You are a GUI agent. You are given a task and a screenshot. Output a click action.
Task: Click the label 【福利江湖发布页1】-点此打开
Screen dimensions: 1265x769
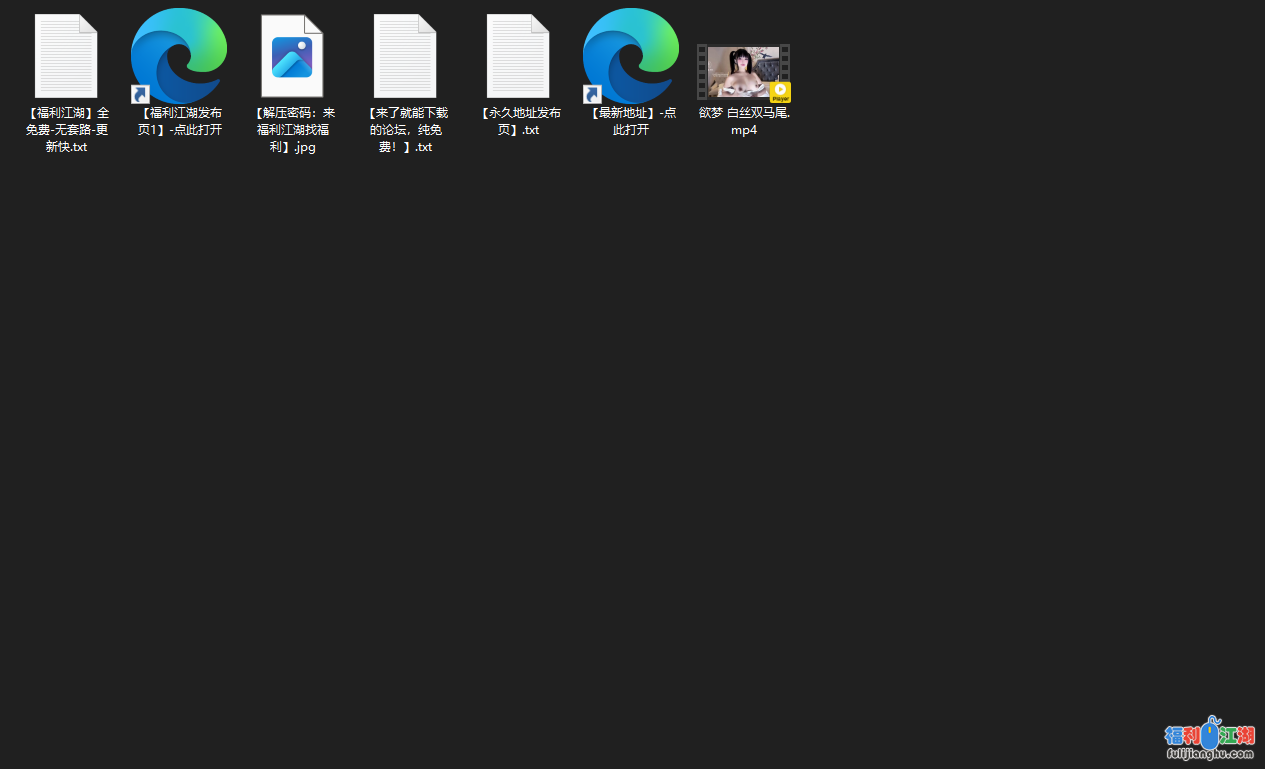coord(180,121)
